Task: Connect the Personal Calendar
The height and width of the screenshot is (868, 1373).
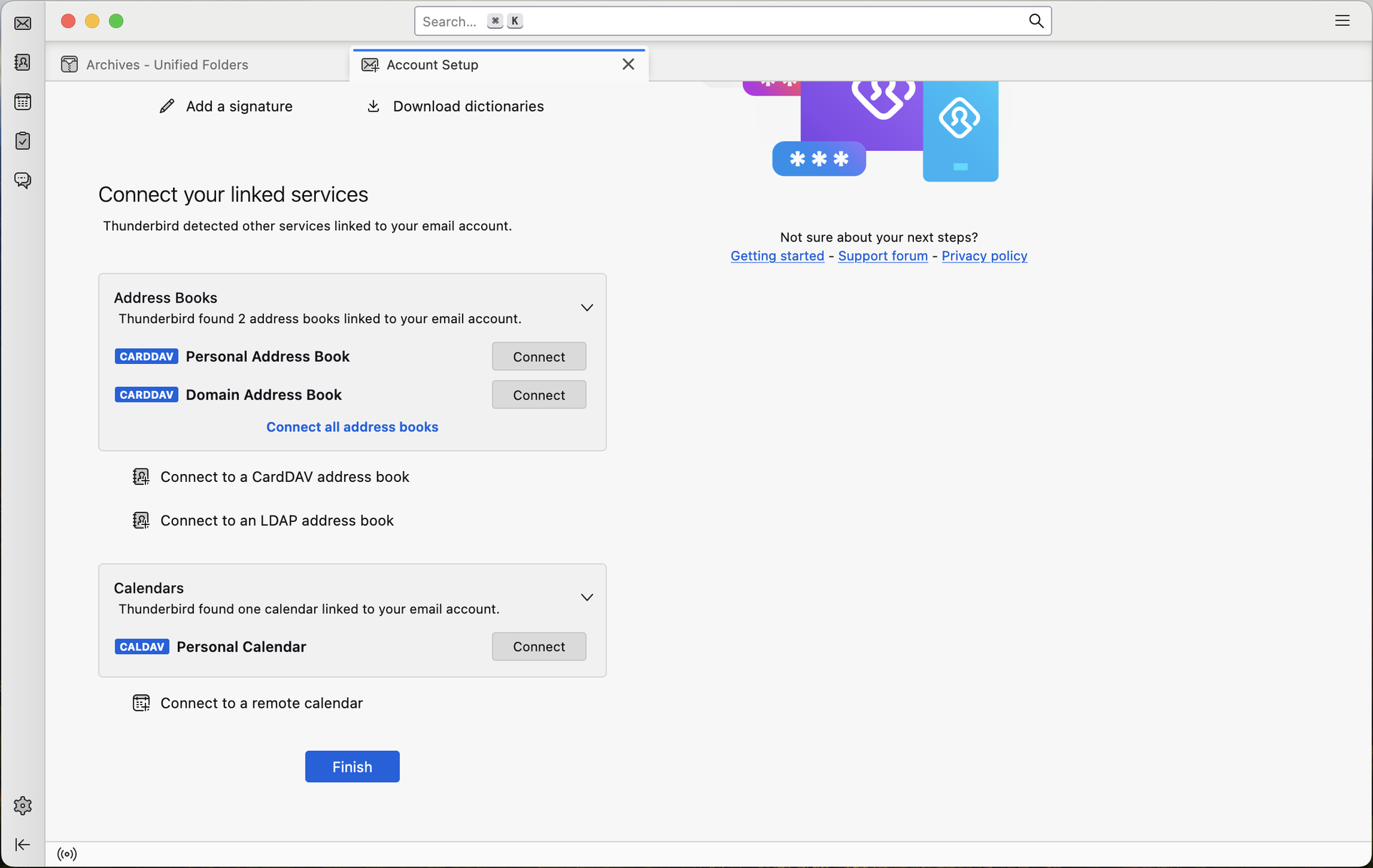Action: click(x=538, y=646)
